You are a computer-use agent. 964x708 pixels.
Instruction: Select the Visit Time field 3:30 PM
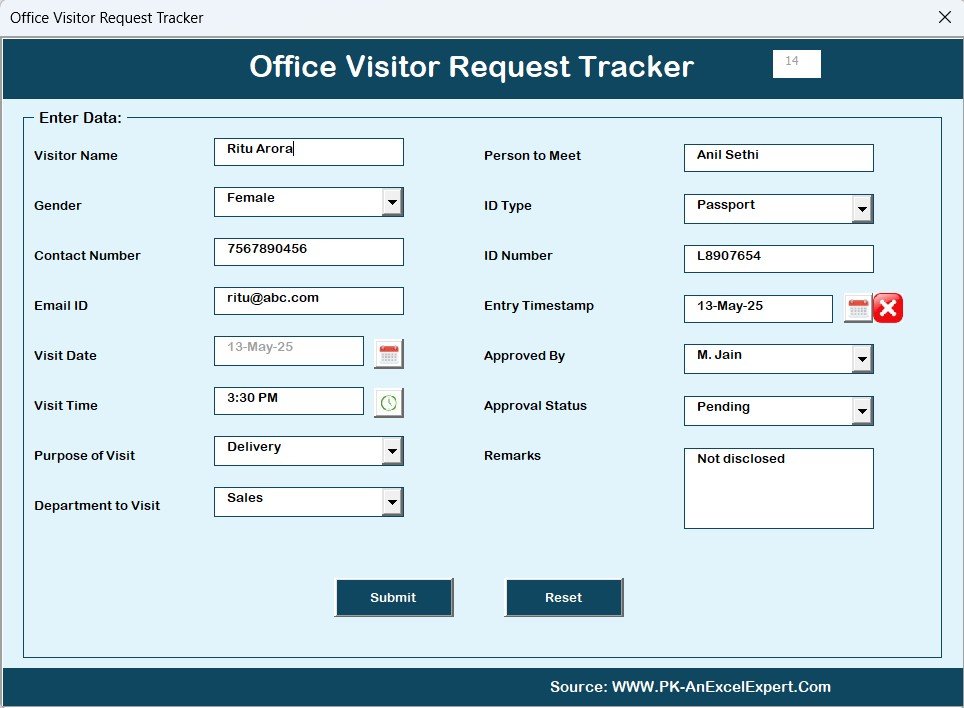289,401
